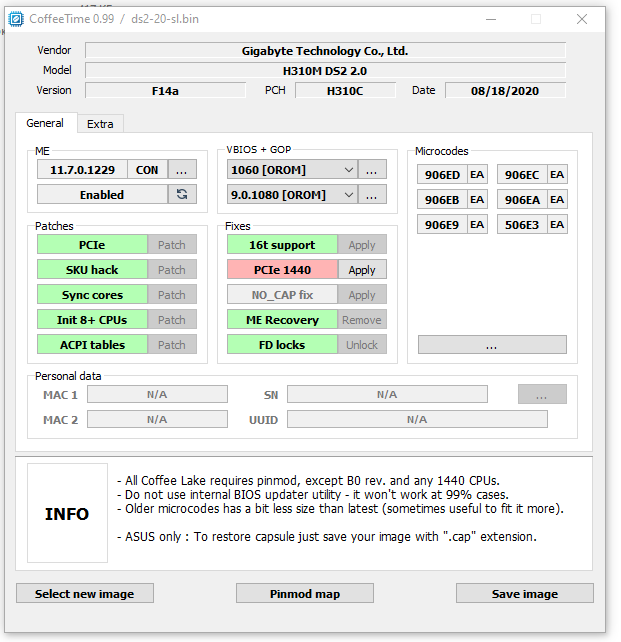
Task: Select microcode 906EC entry
Action: pos(522,174)
